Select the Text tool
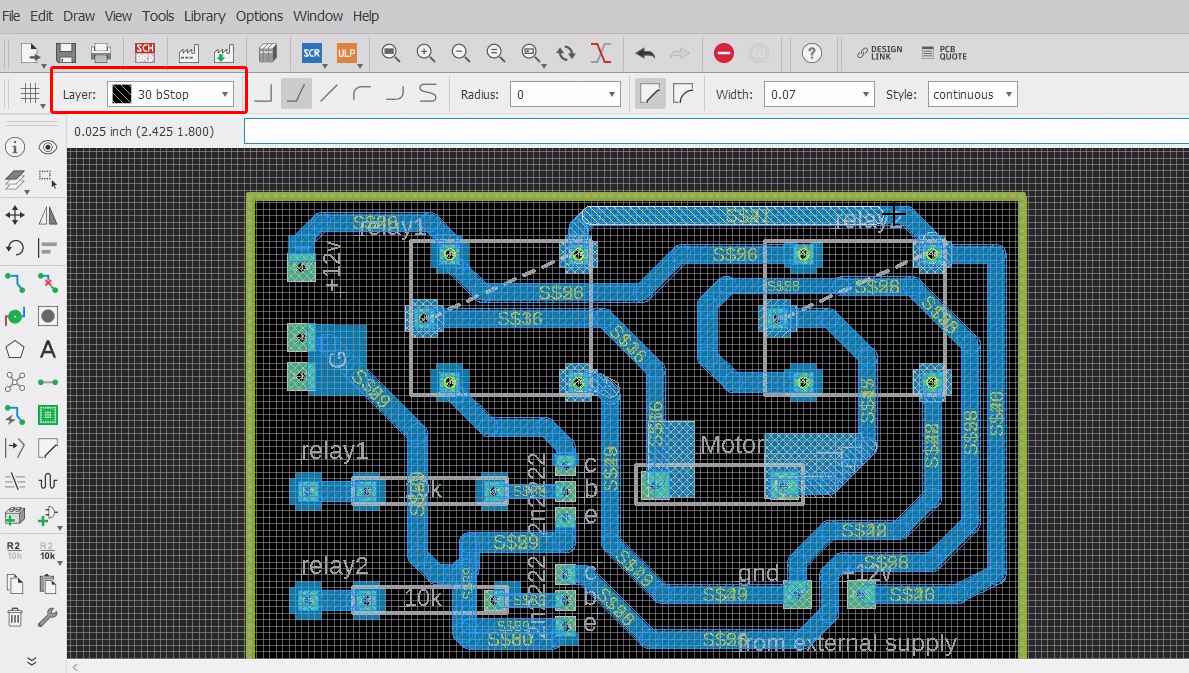The height and width of the screenshot is (673, 1189). [x=48, y=349]
